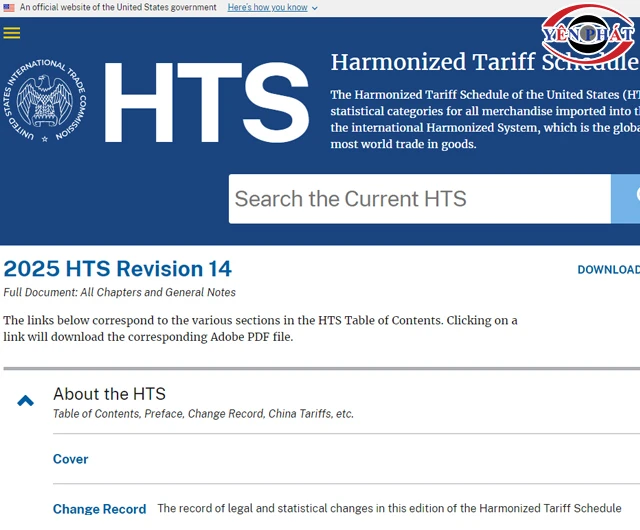Click the Harmonized Tariff Schedule banner title
The width and height of the screenshot is (640, 530).
click(484, 62)
